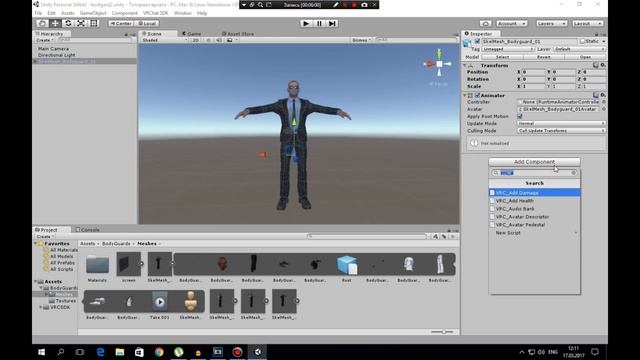Open Transform component gear settings
The width and height of the screenshot is (640, 360).
(x=603, y=65)
